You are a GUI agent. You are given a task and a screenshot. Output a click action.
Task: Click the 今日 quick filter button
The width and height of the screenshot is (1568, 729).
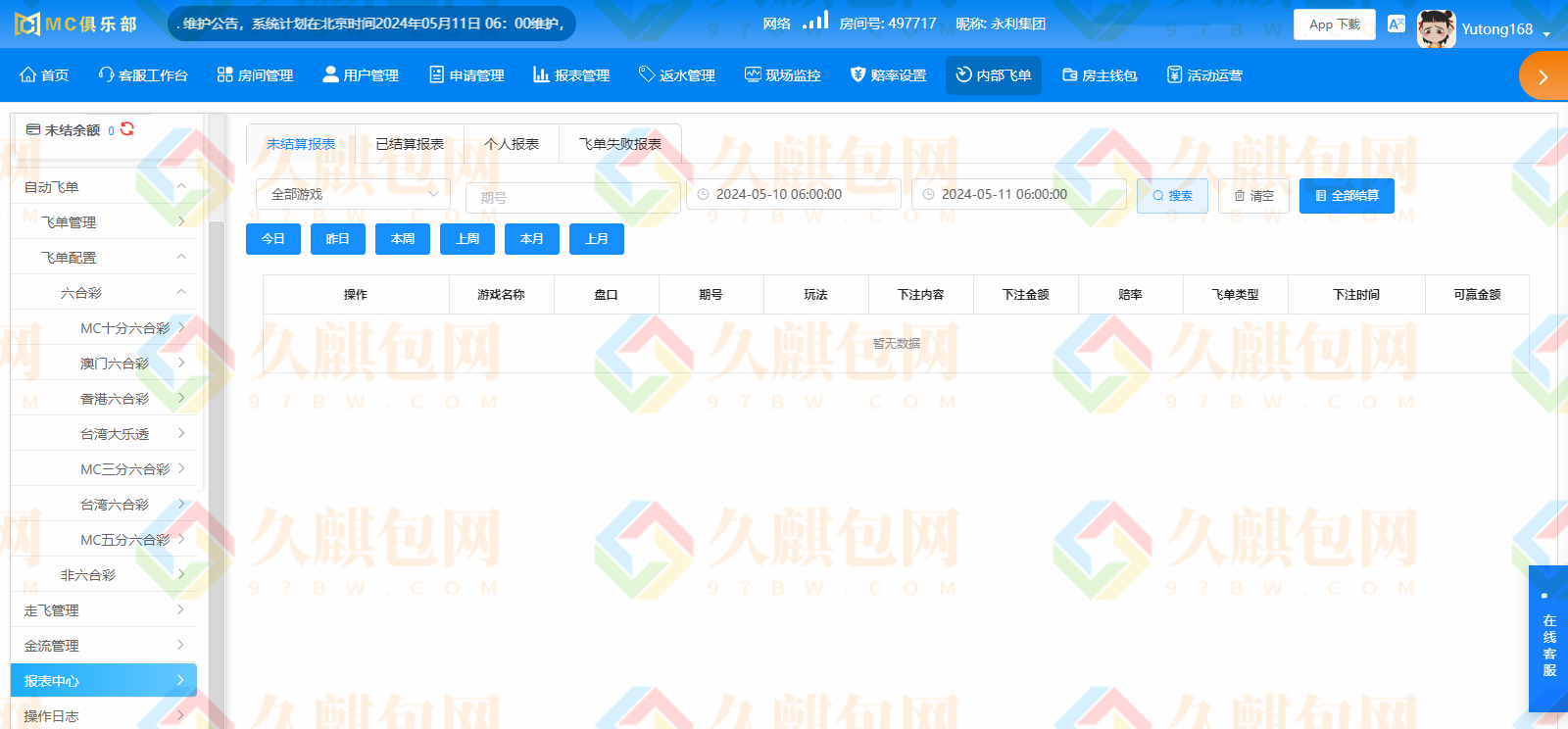[273, 239]
